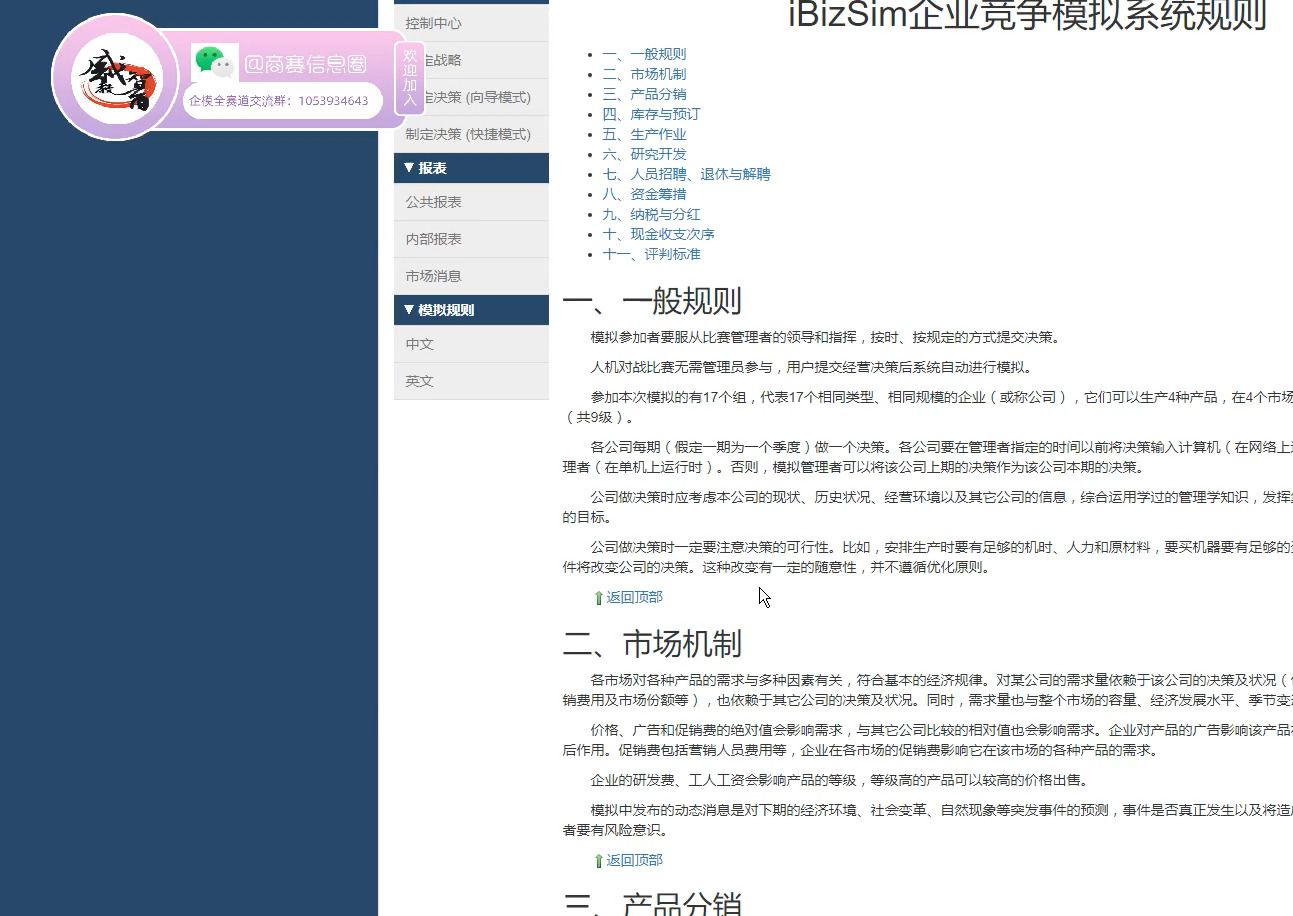
Task: Jump to 六、研究开发 in contents list
Action: click(644, 154)
